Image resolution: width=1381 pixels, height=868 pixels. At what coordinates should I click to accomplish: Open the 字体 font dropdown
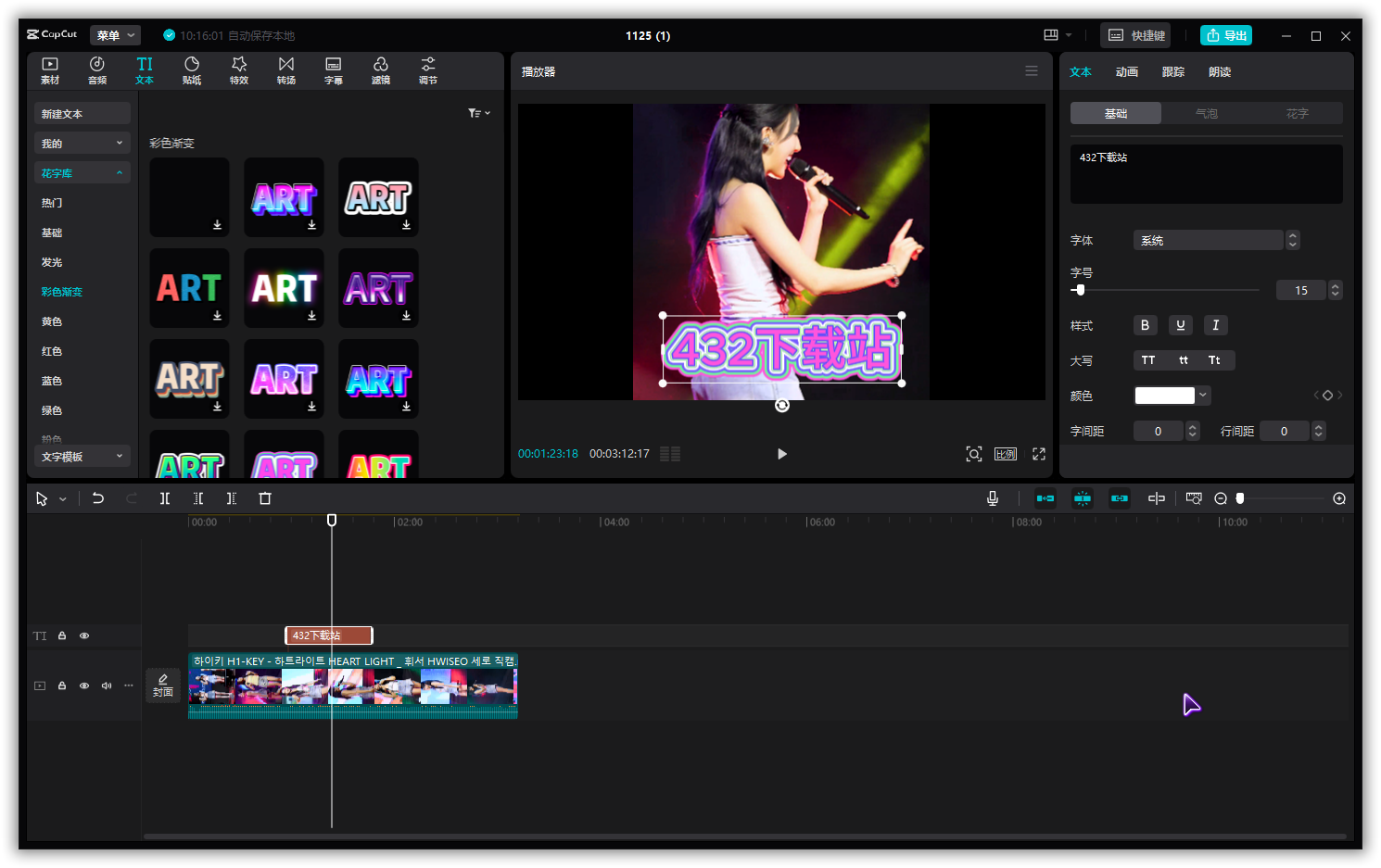1208,240
